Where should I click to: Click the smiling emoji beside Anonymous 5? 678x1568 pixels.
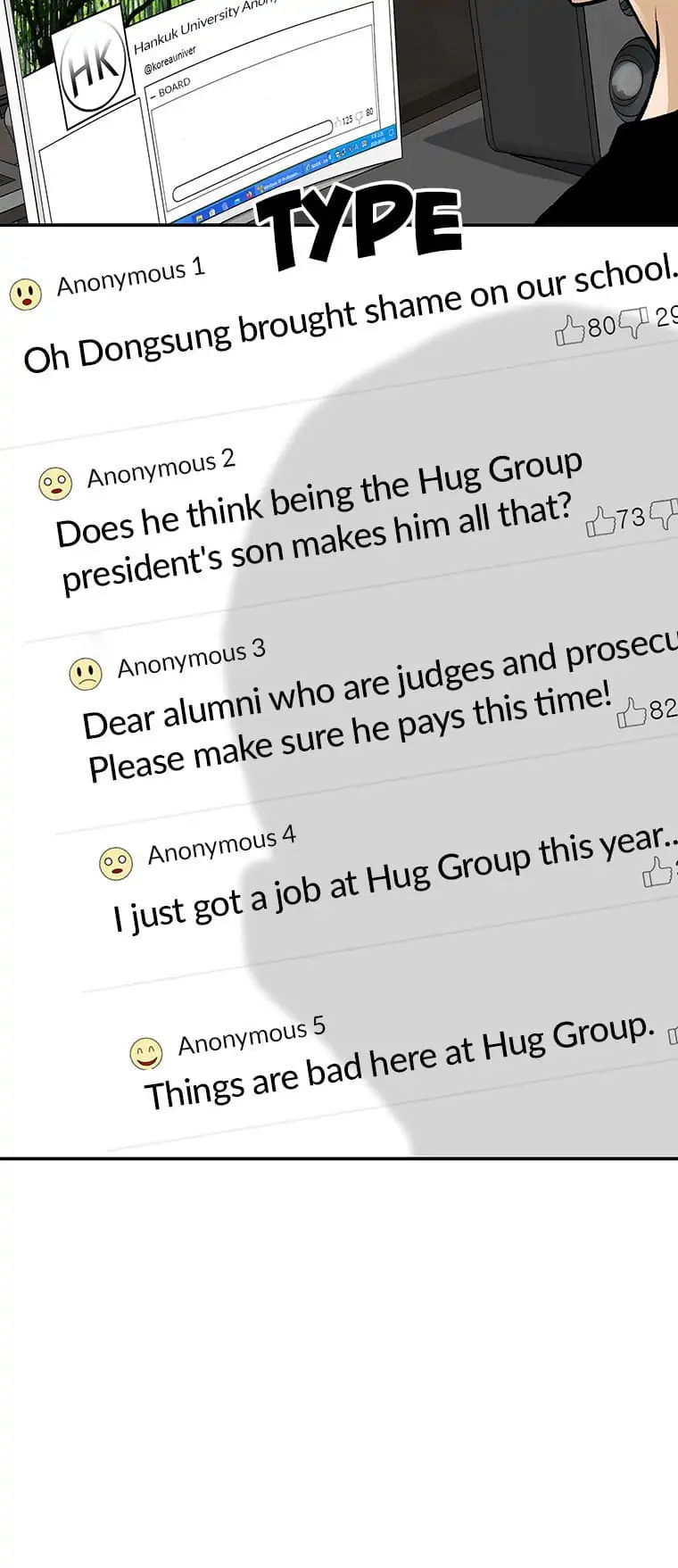pyautogui.click(x=145, y=1053)
